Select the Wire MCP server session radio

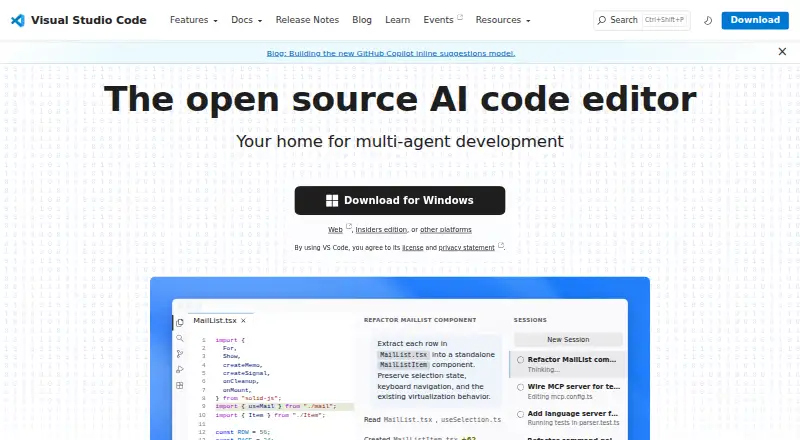pos(520,387)
